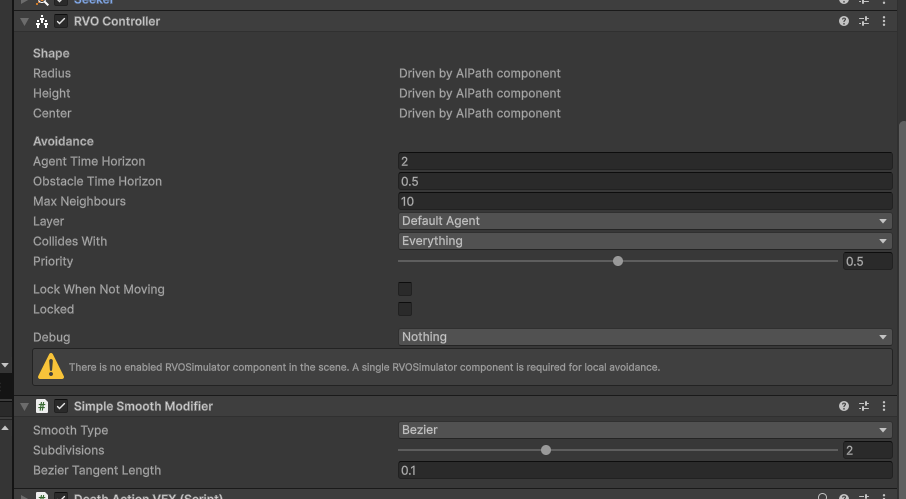Screen dimensions: 906x499
Task: Open presets for Simple Smooth Modifier
Action: 864,406
